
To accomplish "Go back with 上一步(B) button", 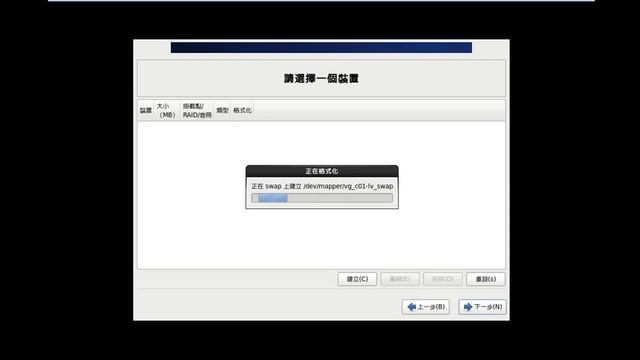I will pos(426,307).
